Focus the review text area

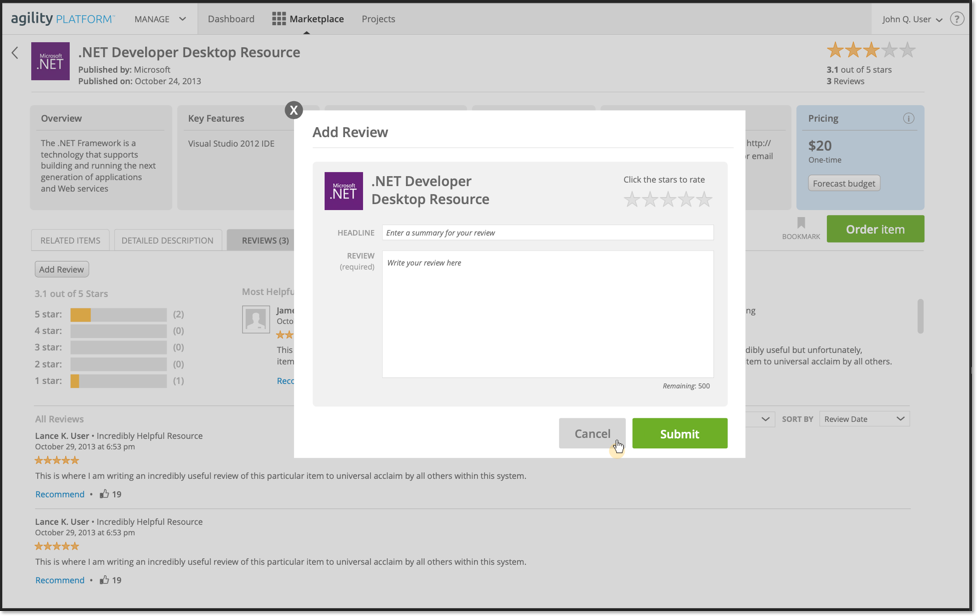pos(548,314)
